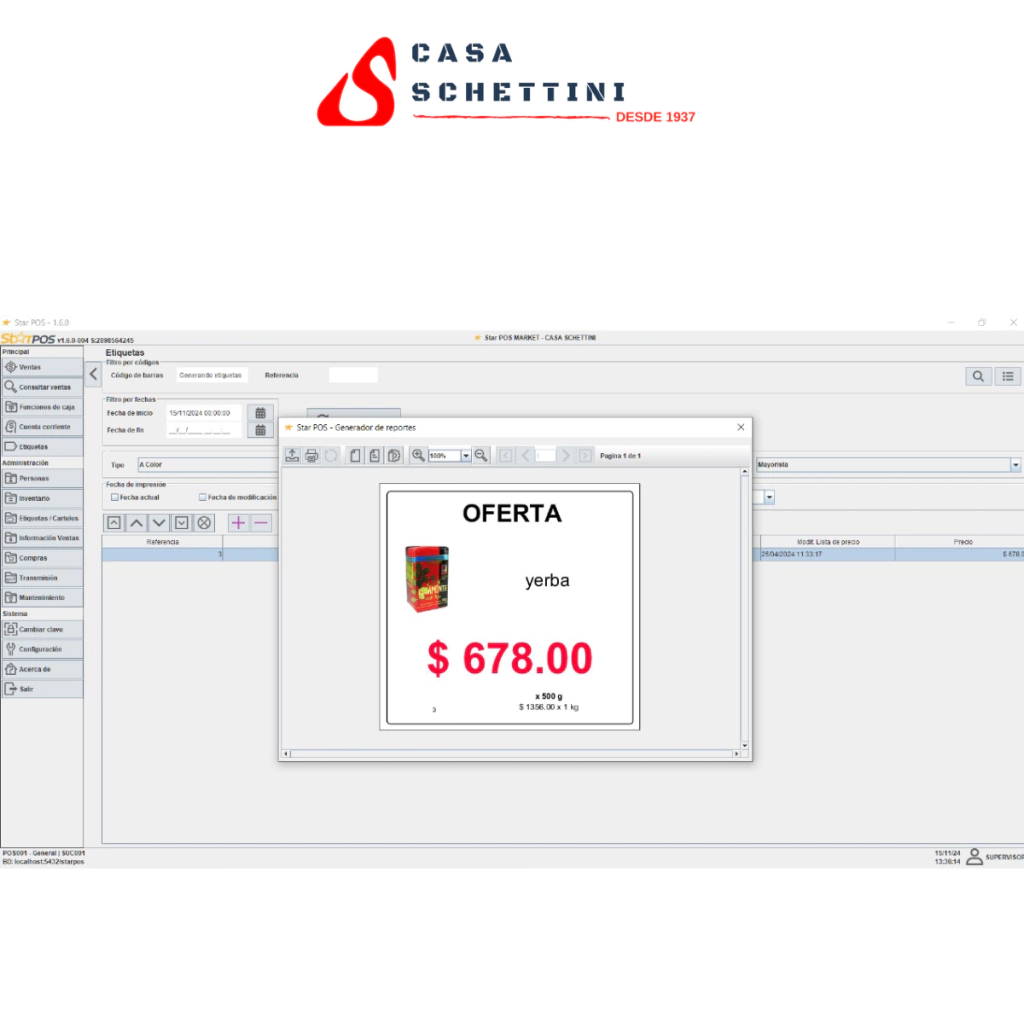
Task: Click the yerba product image in preview
Action: [428, 579]
